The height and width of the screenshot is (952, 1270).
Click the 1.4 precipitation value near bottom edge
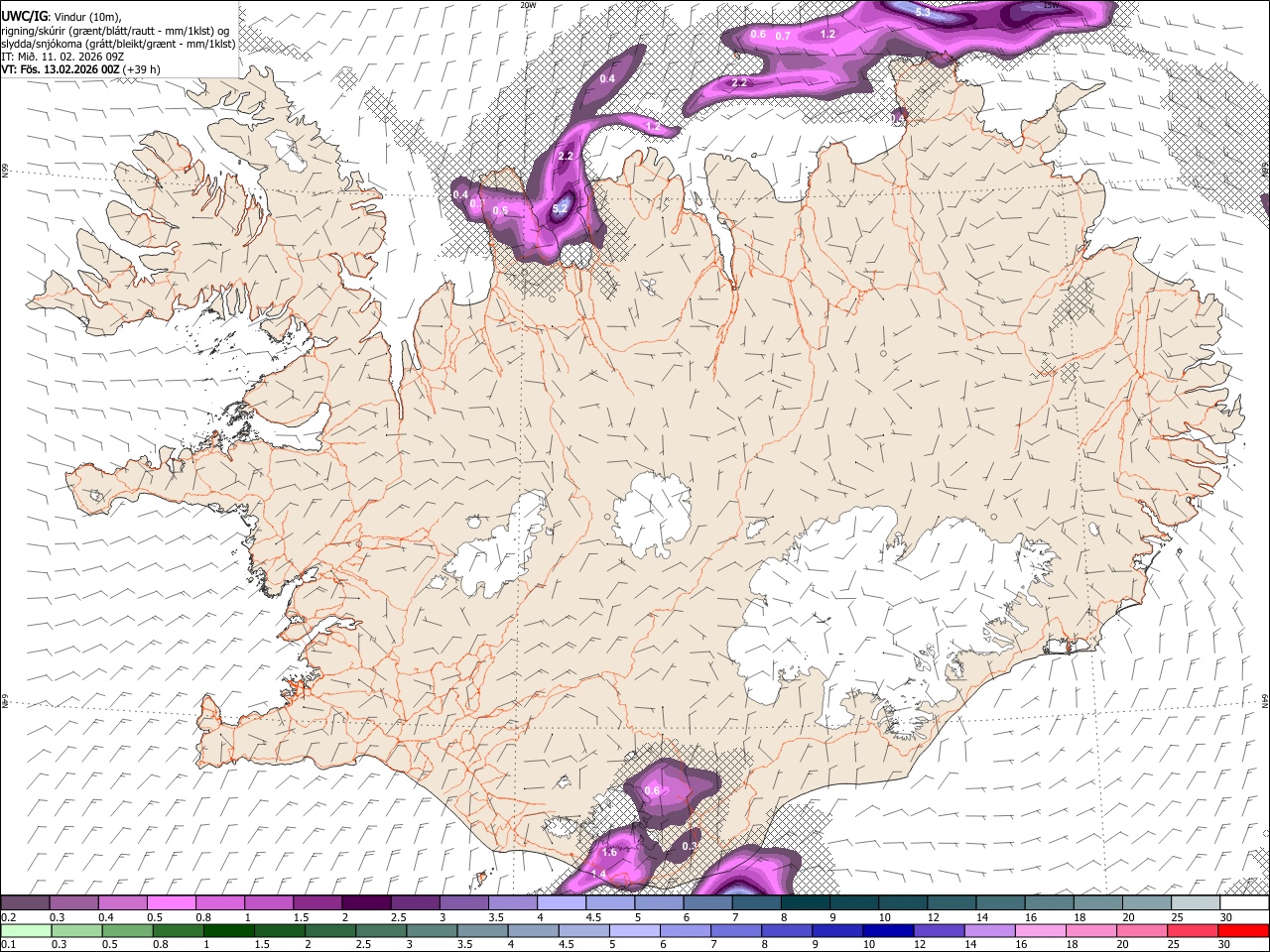coord(598,874)
